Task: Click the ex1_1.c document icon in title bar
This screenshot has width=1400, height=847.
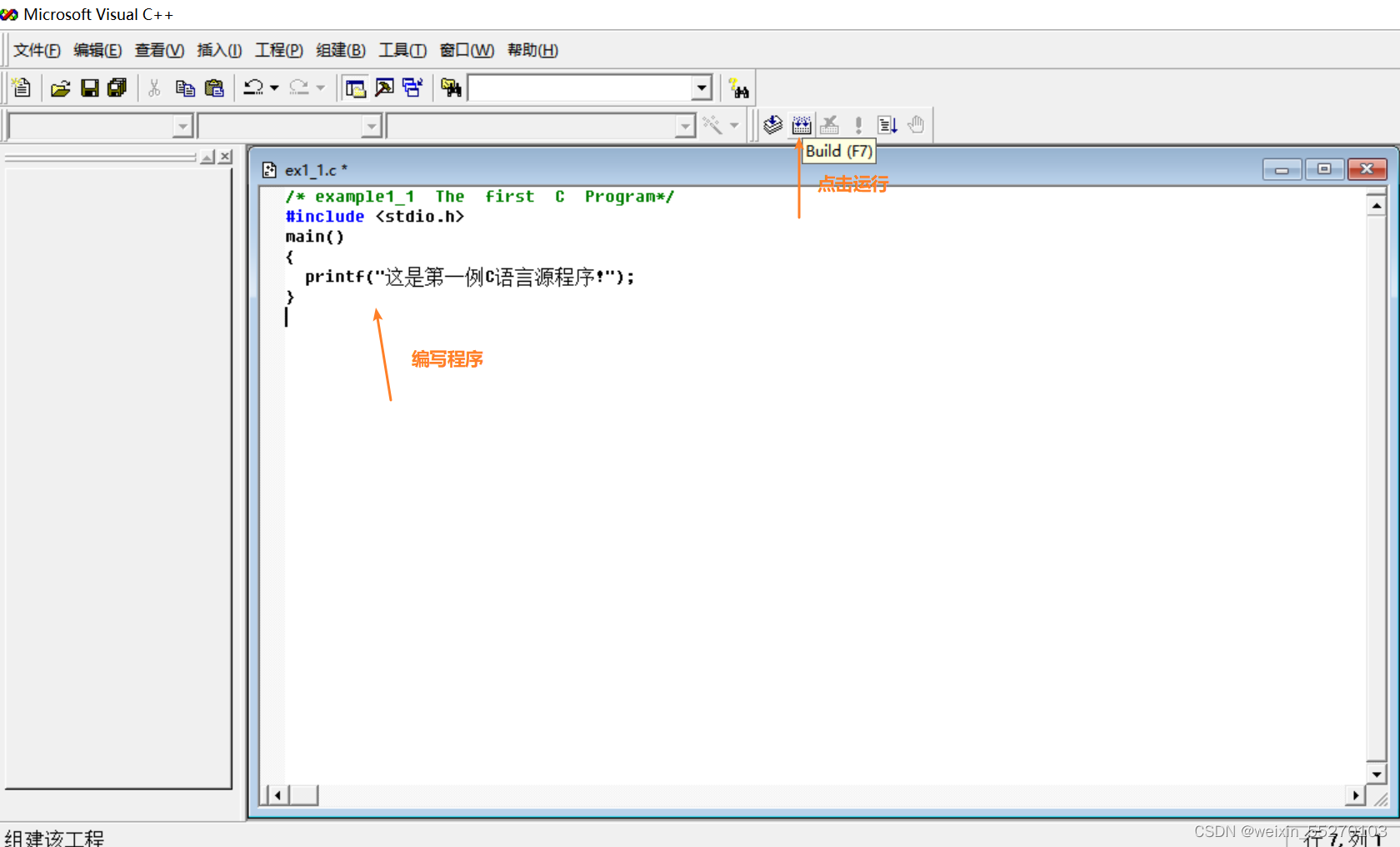Action: [269, 170]
